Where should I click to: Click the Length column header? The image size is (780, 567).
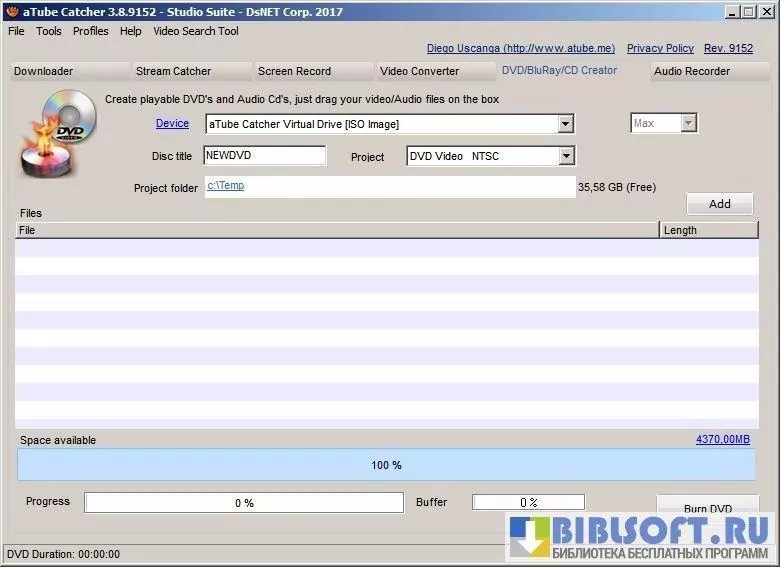(x=708, y=230)
